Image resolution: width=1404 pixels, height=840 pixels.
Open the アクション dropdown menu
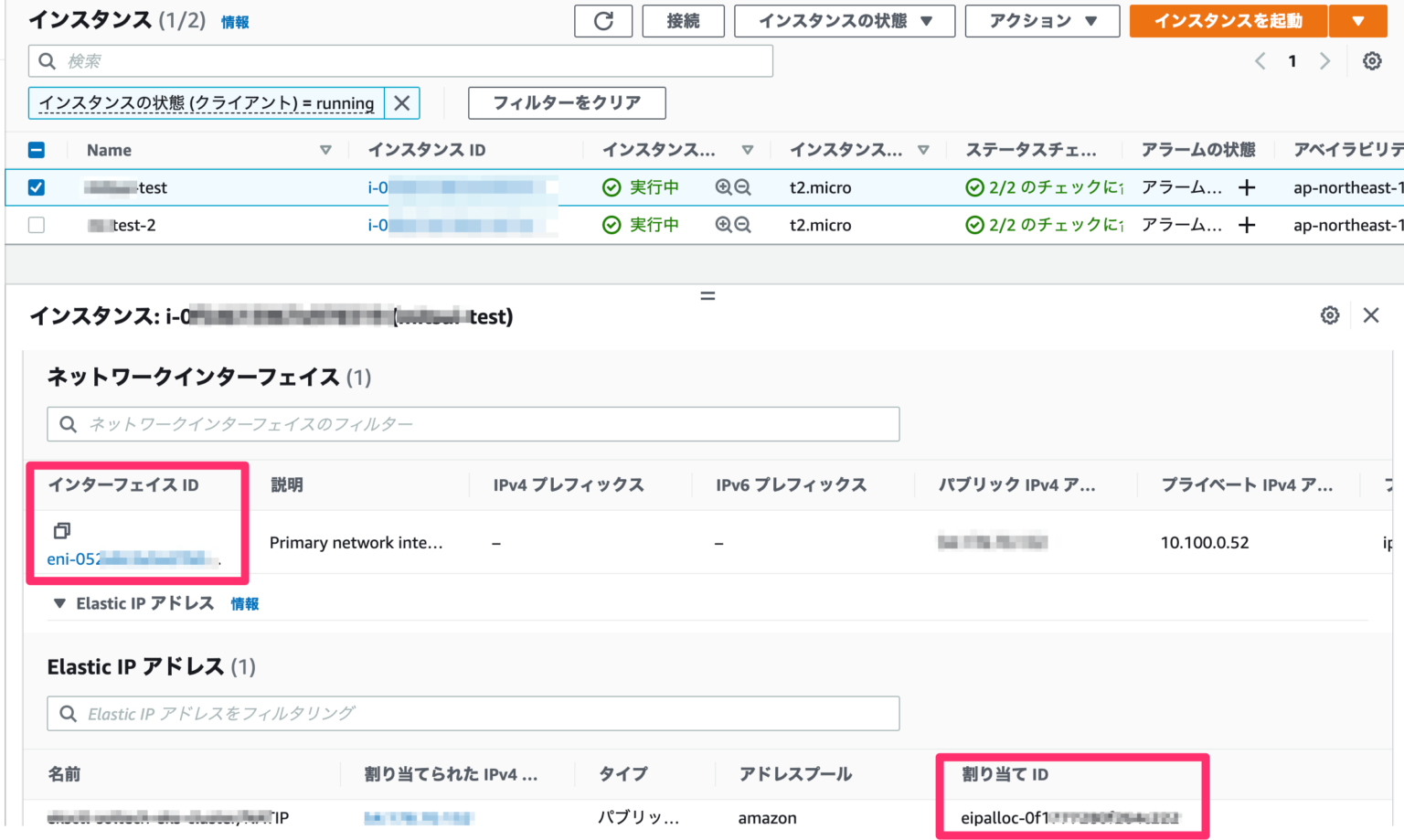(1042, 21)
